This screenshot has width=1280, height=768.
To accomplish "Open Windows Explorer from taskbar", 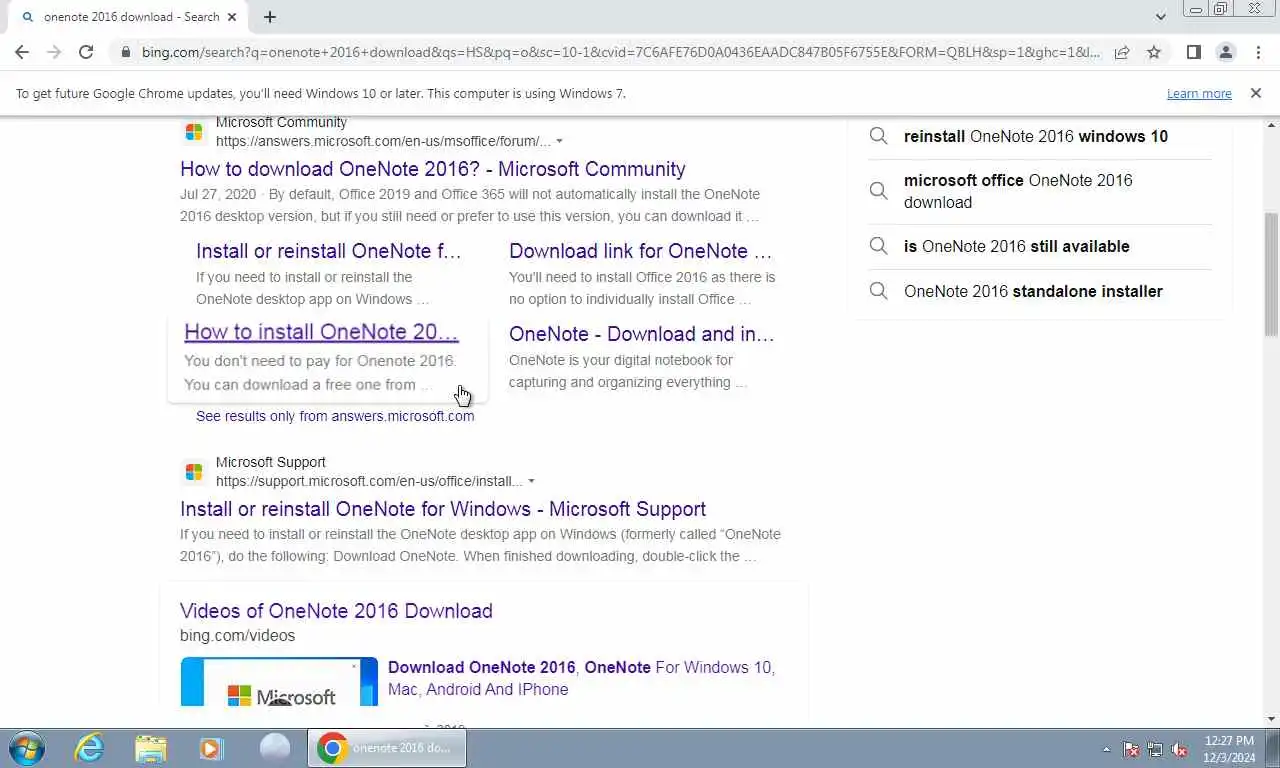I will pyautogui.click(x=151, y=748).
